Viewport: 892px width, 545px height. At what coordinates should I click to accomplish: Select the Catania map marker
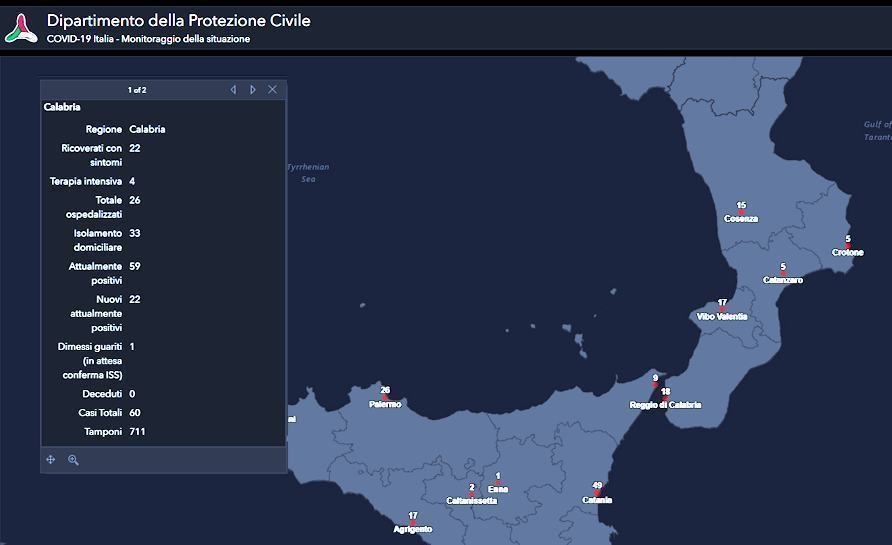click(x=597, y=492)
